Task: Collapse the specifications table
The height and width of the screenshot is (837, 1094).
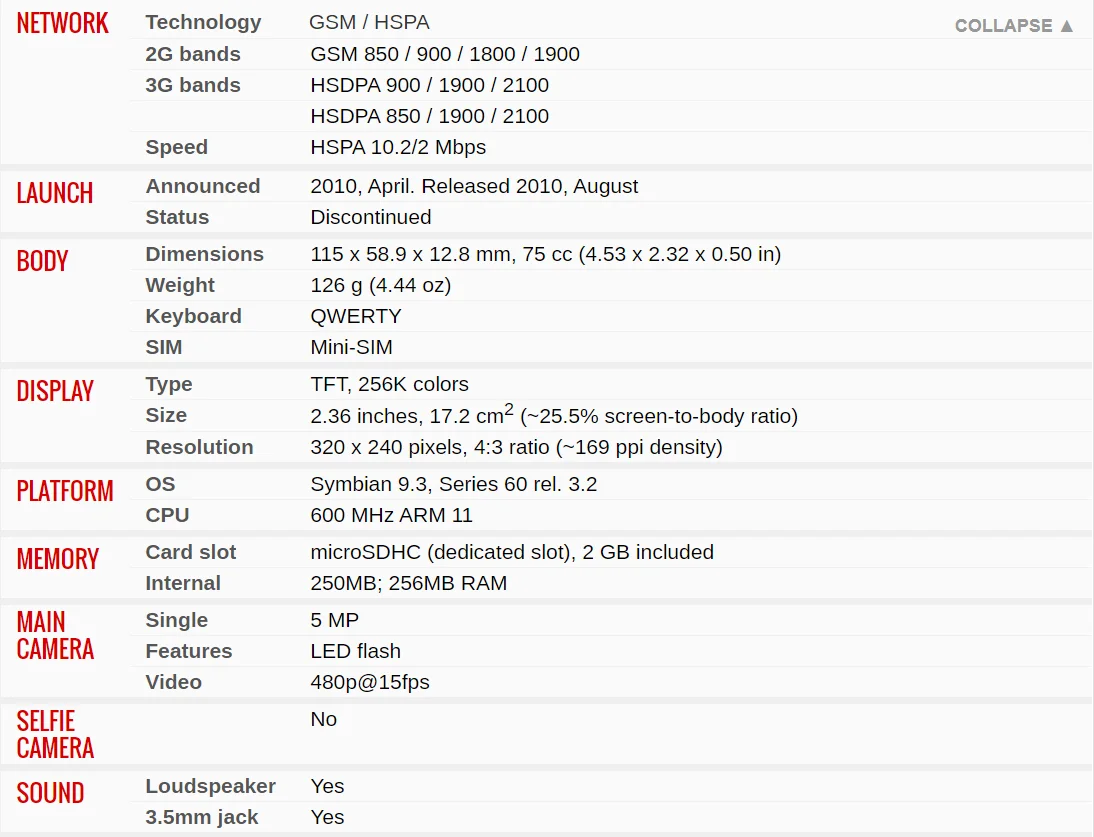Action: tap(1014, 26)
